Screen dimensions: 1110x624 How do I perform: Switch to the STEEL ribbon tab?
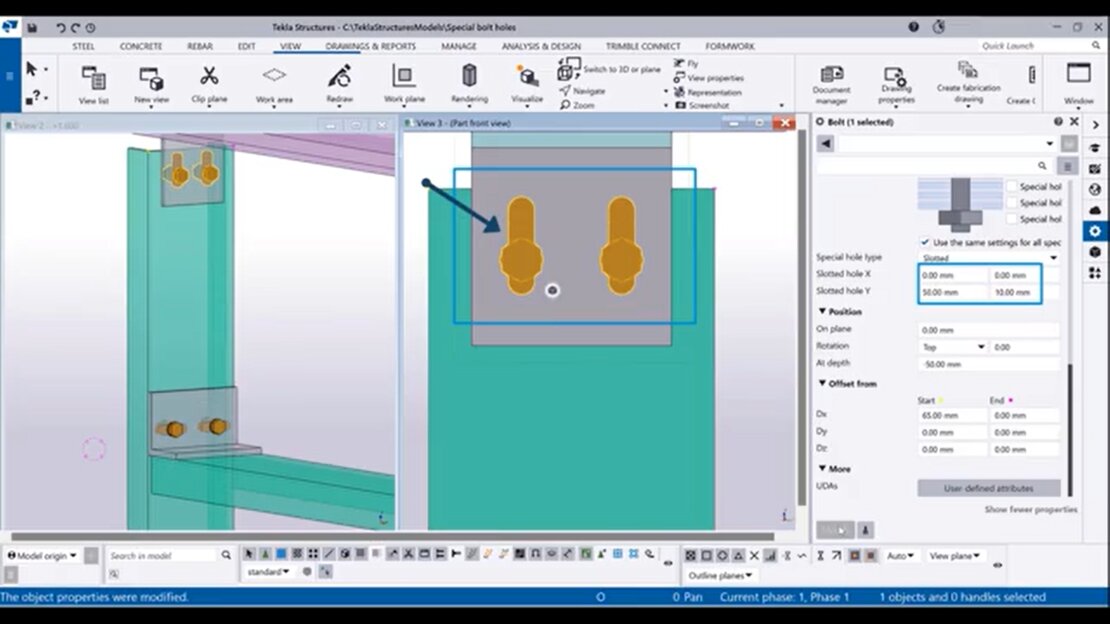[83, 46]
